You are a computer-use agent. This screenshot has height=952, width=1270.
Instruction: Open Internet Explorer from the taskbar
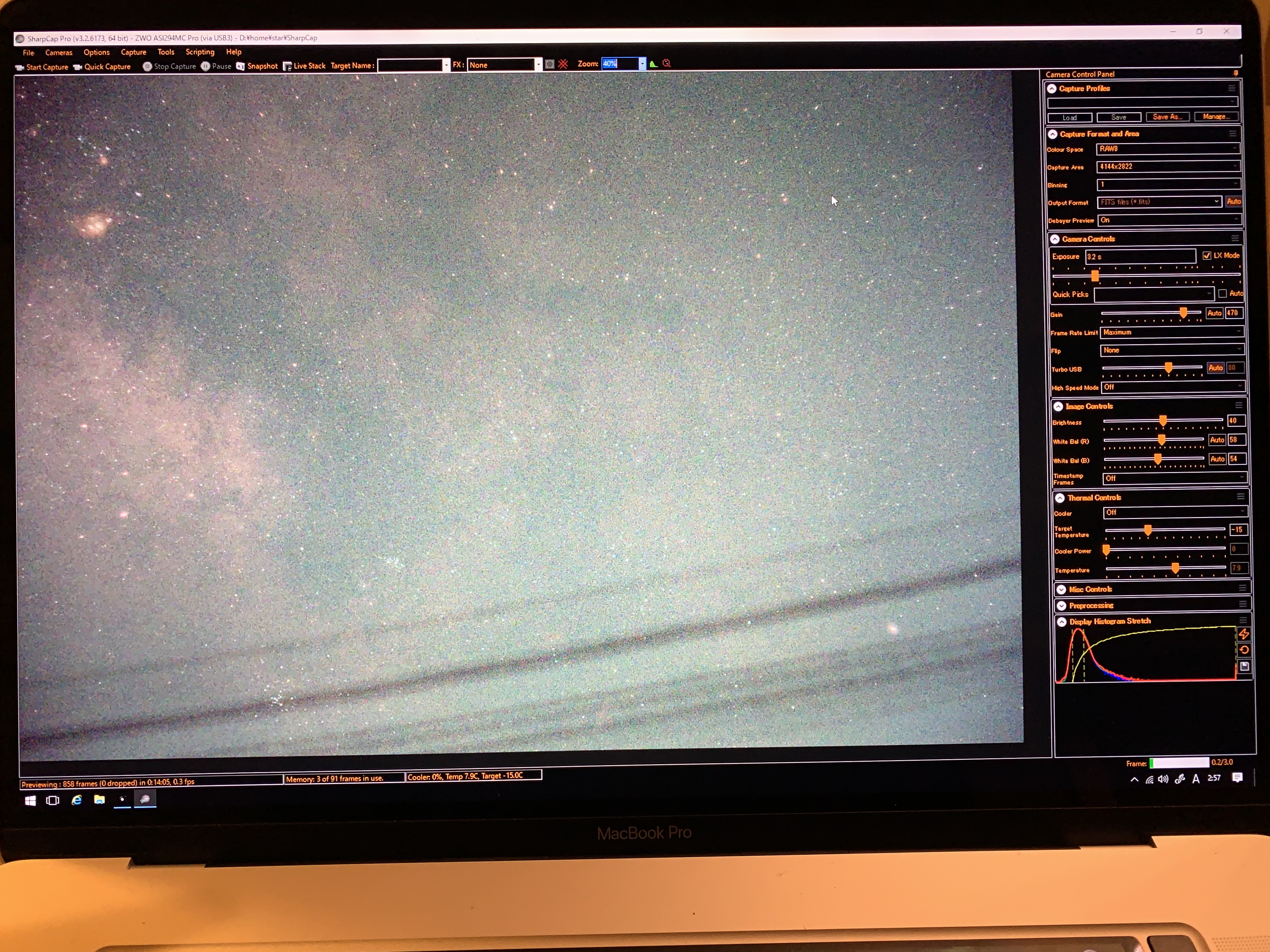(x=76, y=800)
